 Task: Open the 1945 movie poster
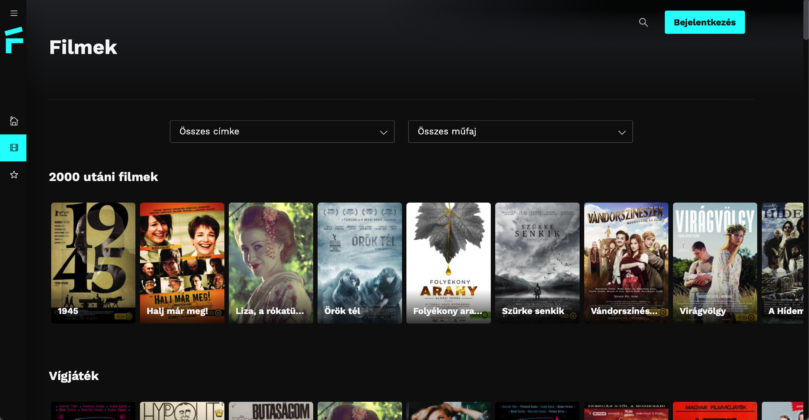[x=93, y=262]
